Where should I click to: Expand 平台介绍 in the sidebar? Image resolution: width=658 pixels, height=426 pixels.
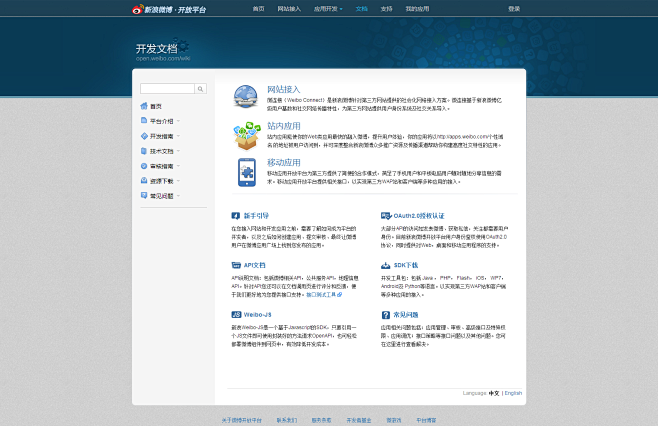click(x=161, y=121)
